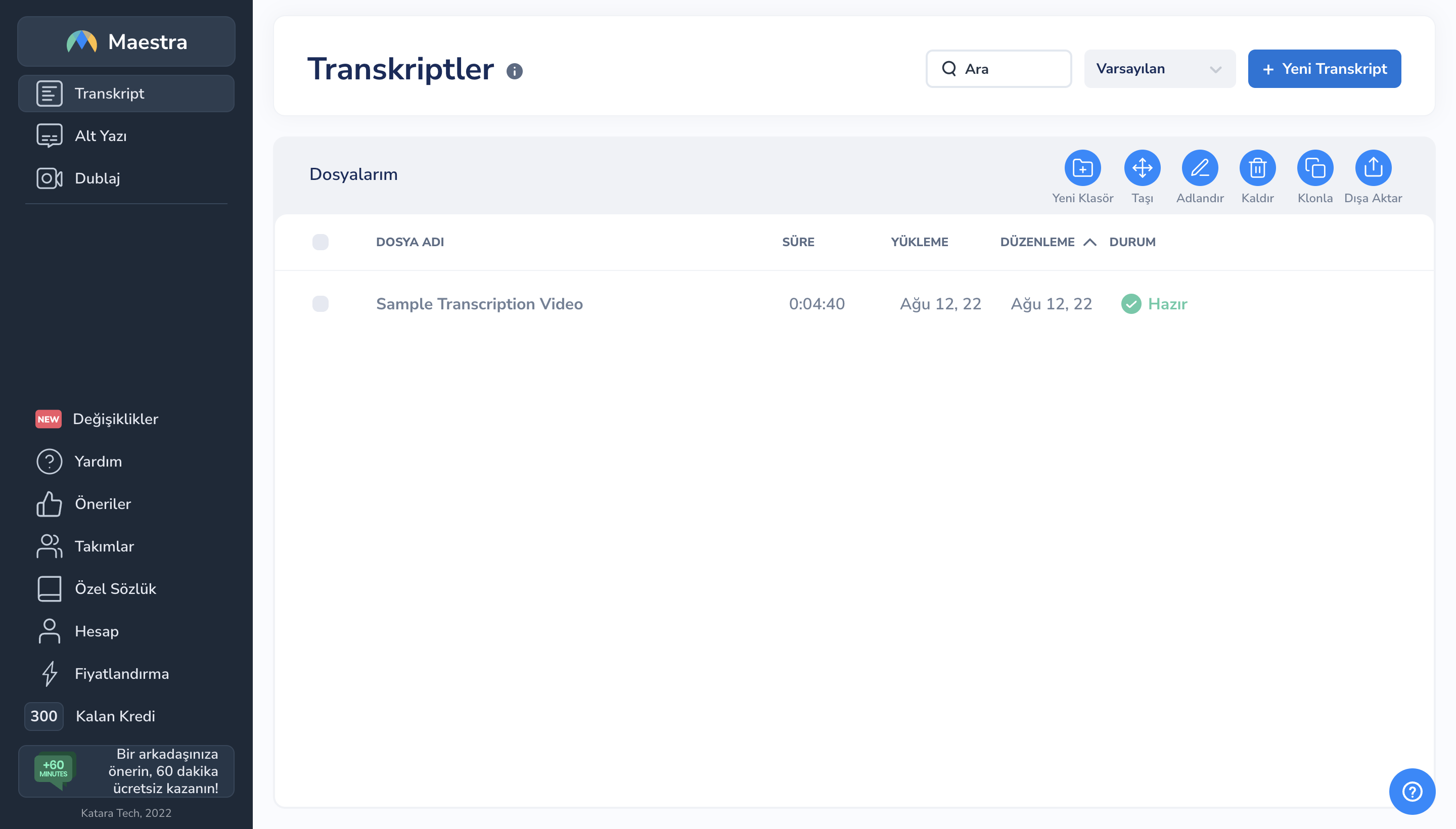Click the +60 minutes referral banner
This screenshot has width=1456, height=829.
click(x=126, y=771)
